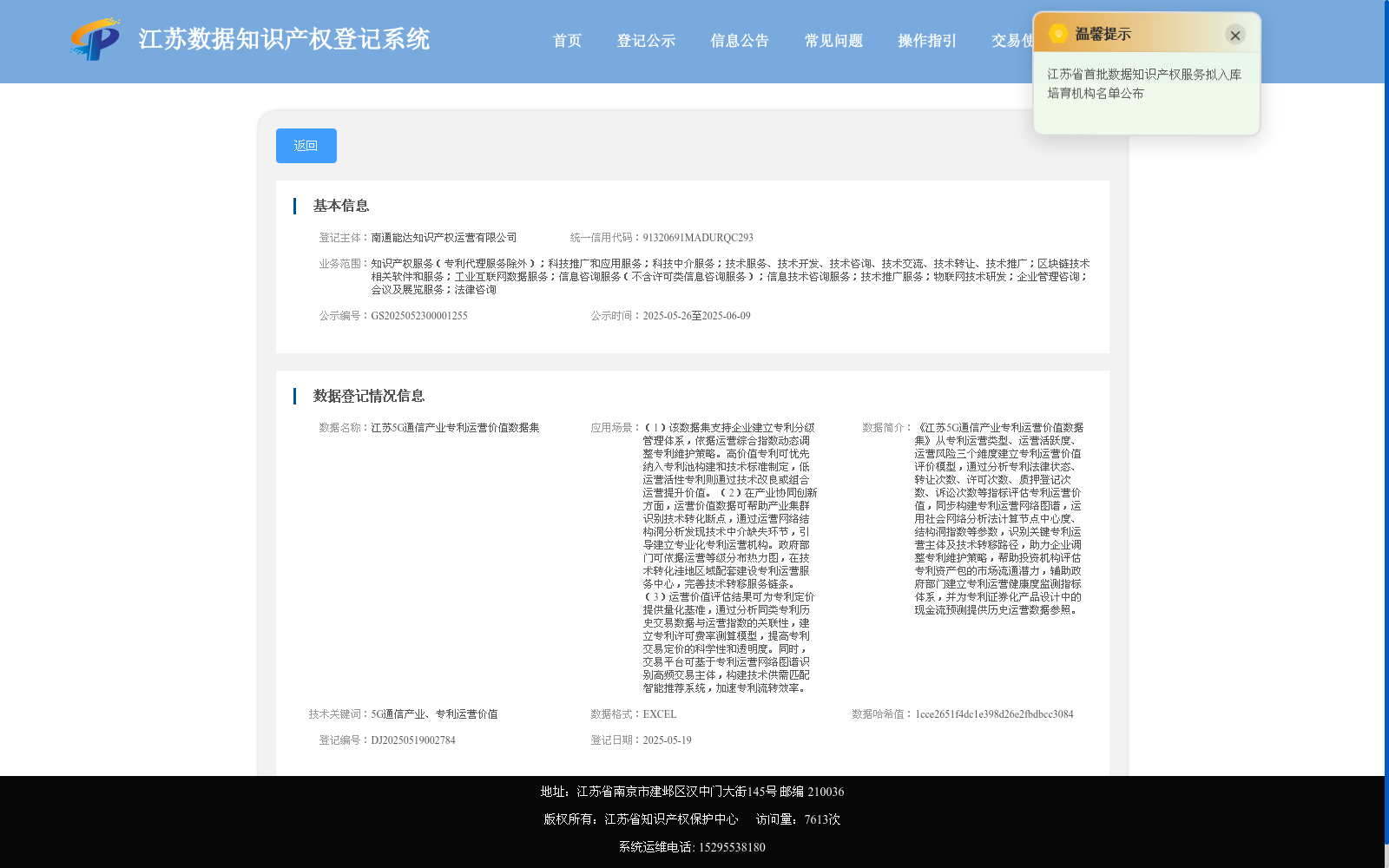Click the data format value EXCEL

click(660, 714)
